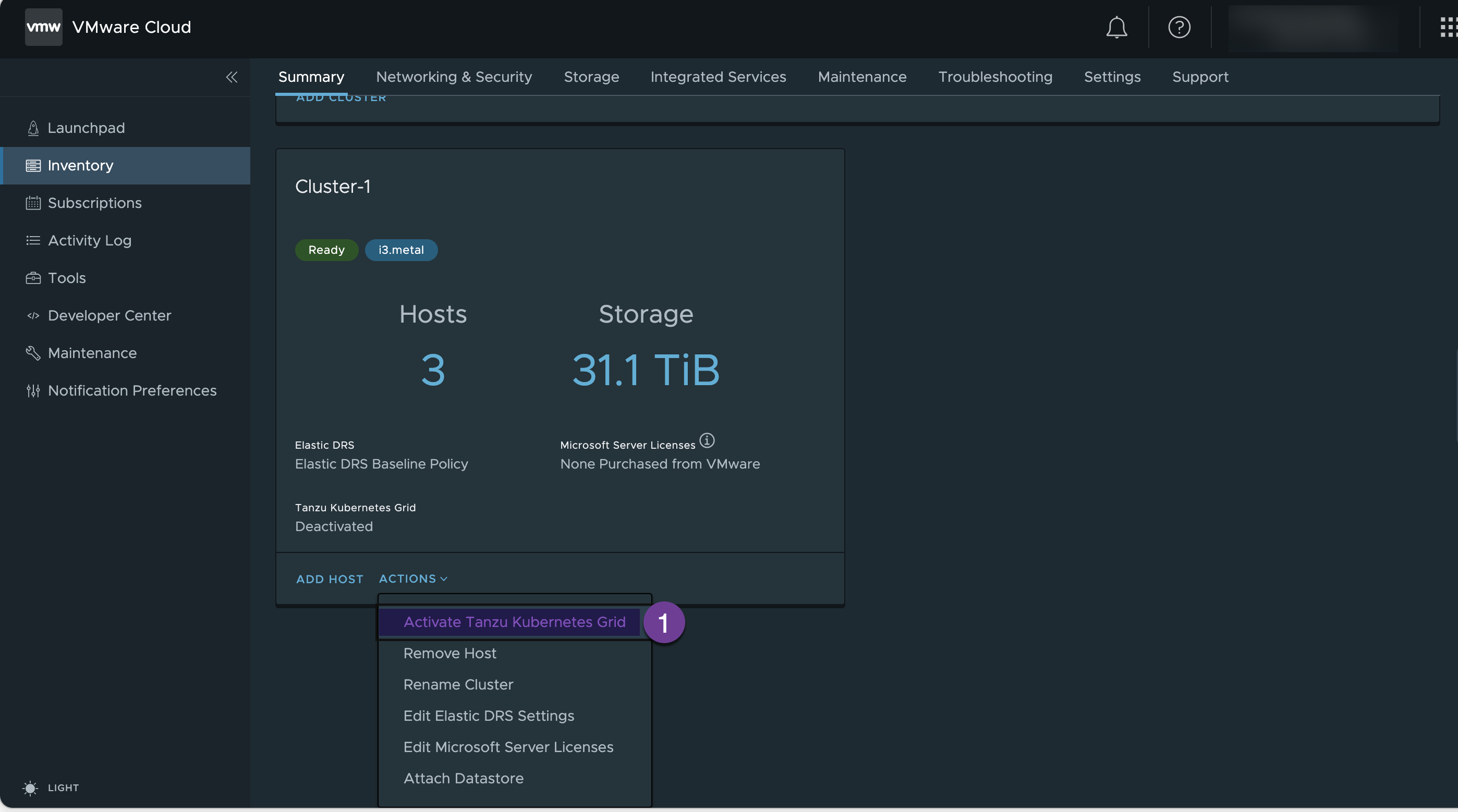
Task: Open Subscriptions in sidebar
Action: (94, 203)
